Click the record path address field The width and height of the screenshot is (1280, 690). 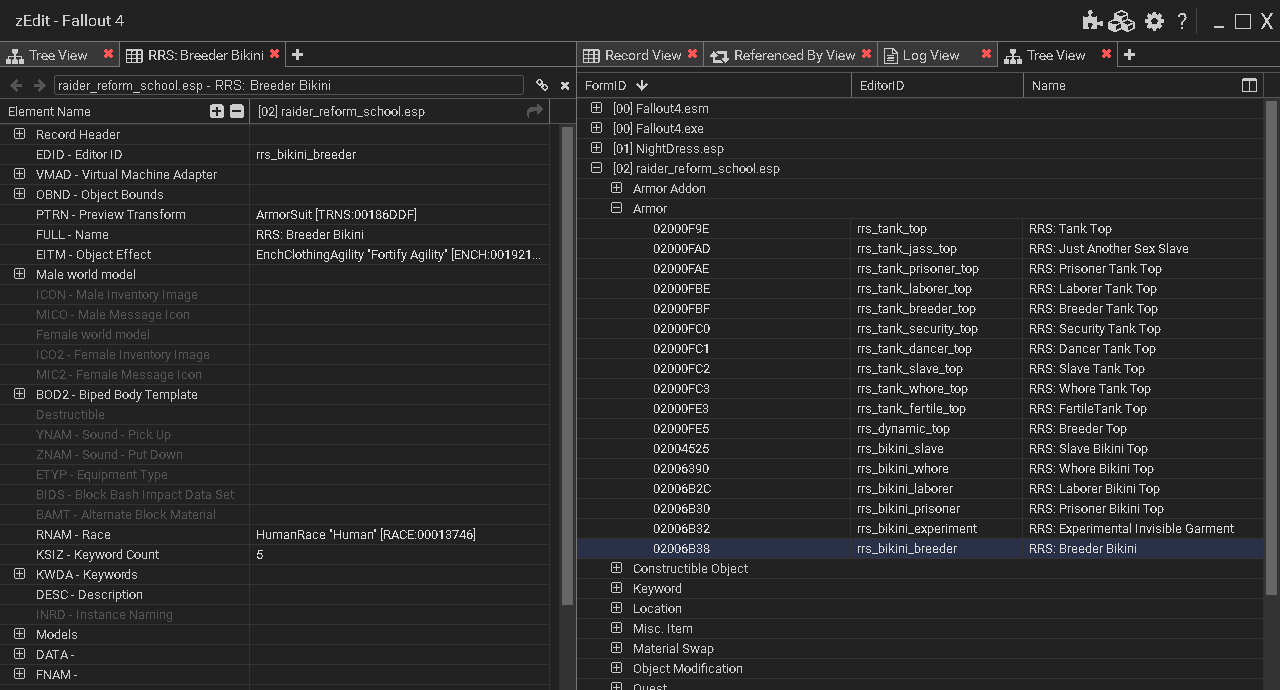coord(288,86)
